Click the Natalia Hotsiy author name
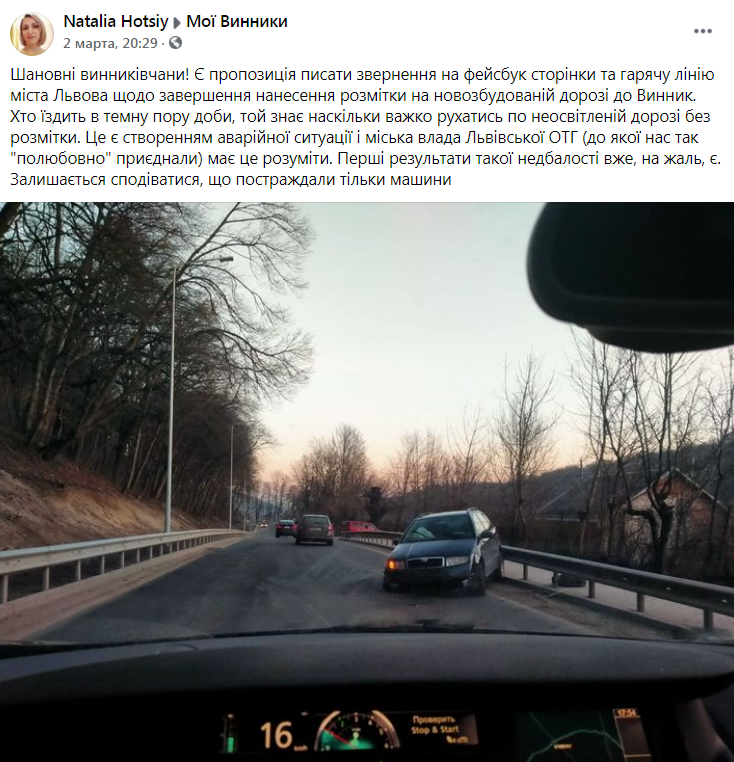Screen dimensions: 734x762 (x=116, y=21)
